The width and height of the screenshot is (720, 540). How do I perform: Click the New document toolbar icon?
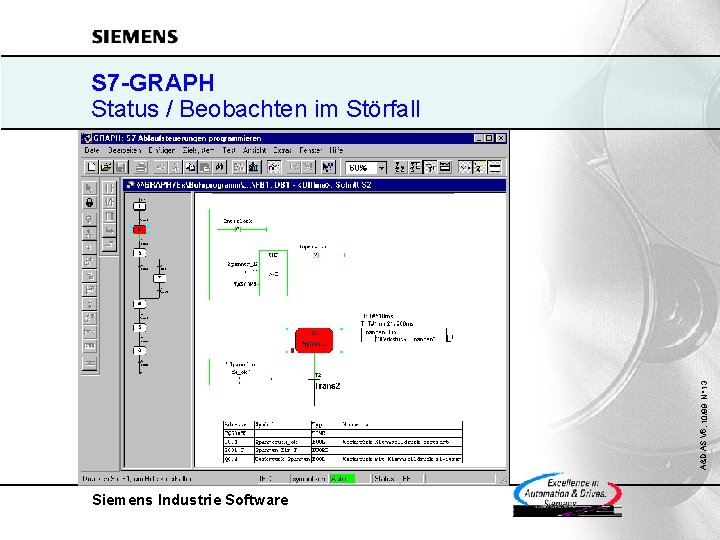[x=91, y=167]
